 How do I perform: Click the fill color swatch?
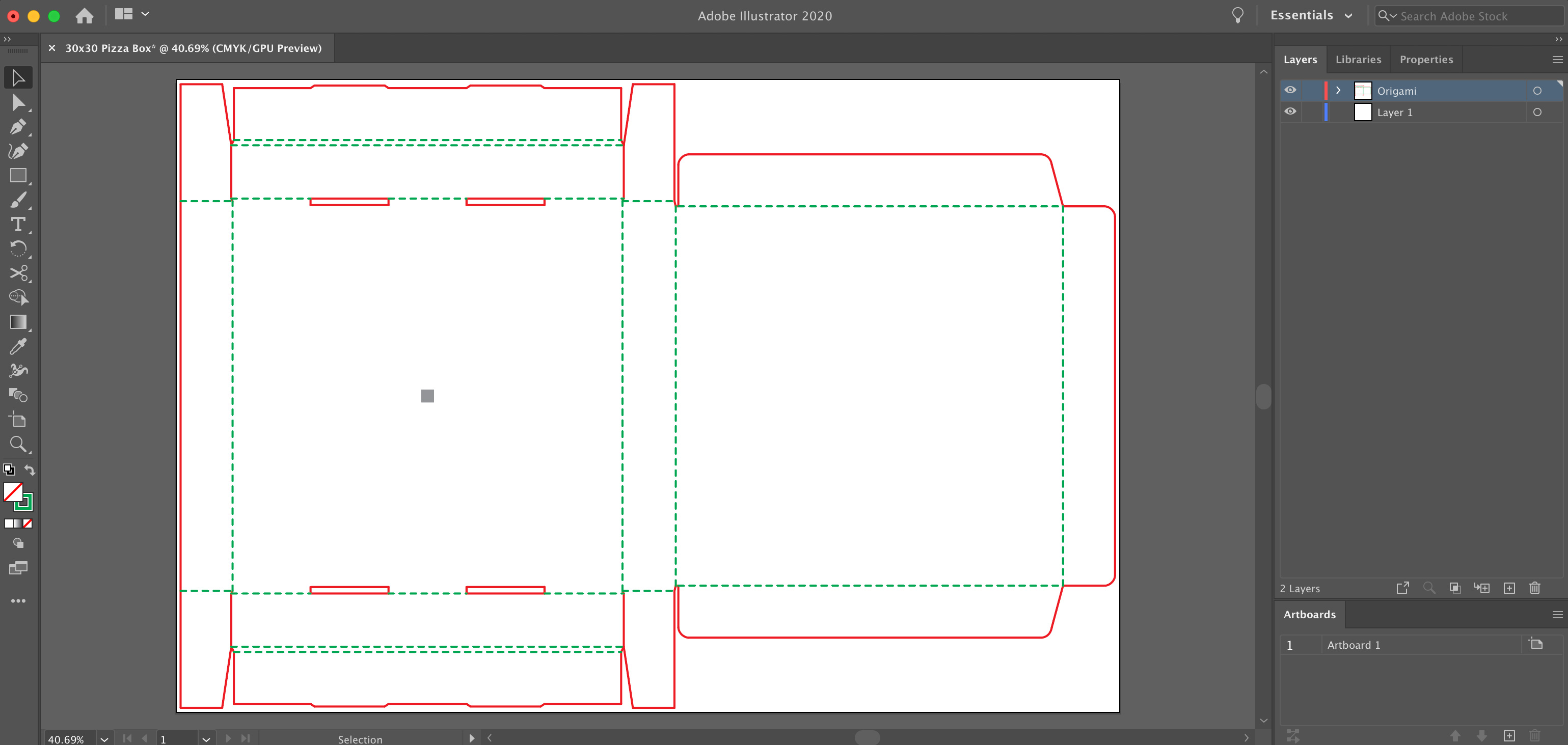click(13, 492)
